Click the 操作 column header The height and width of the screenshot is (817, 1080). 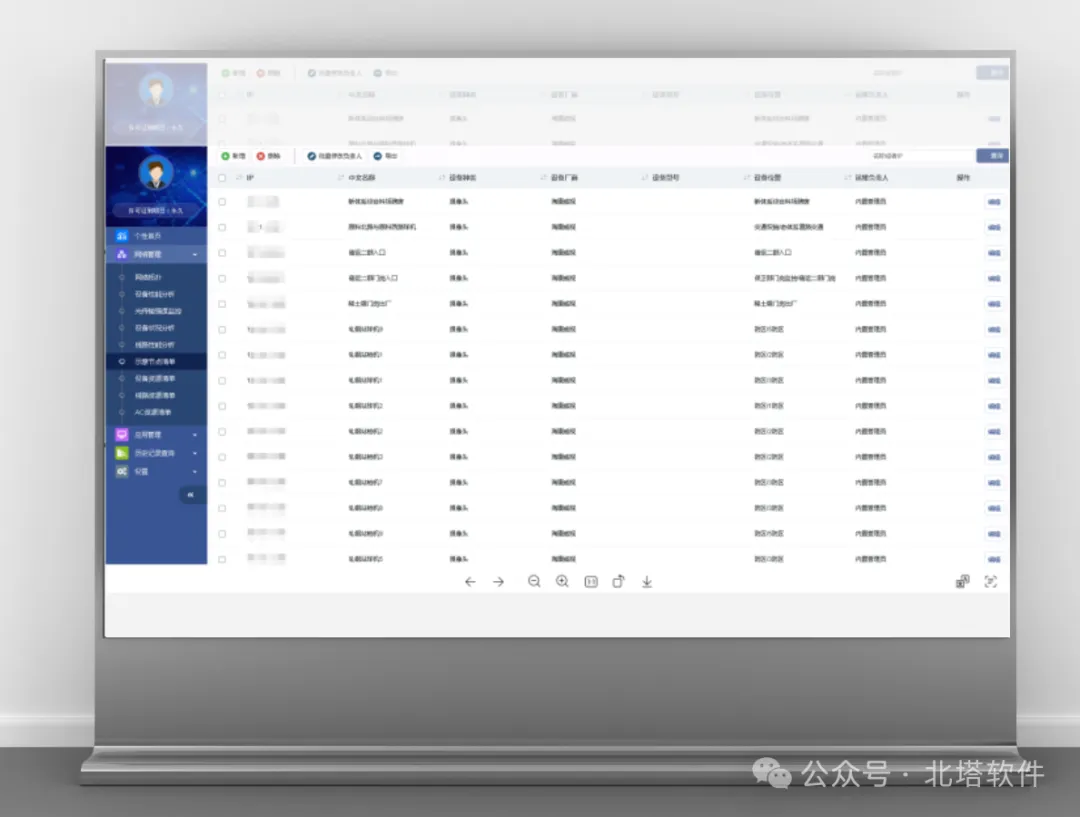point(963,178)
